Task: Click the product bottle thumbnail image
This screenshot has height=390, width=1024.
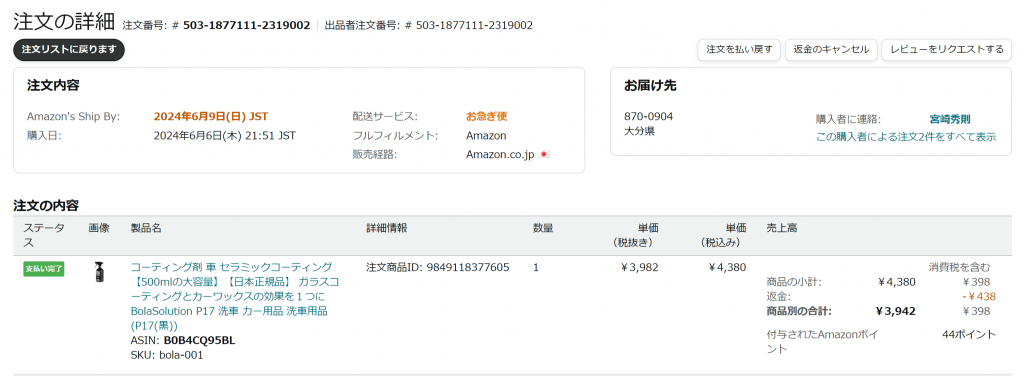Action: [99, 272]
